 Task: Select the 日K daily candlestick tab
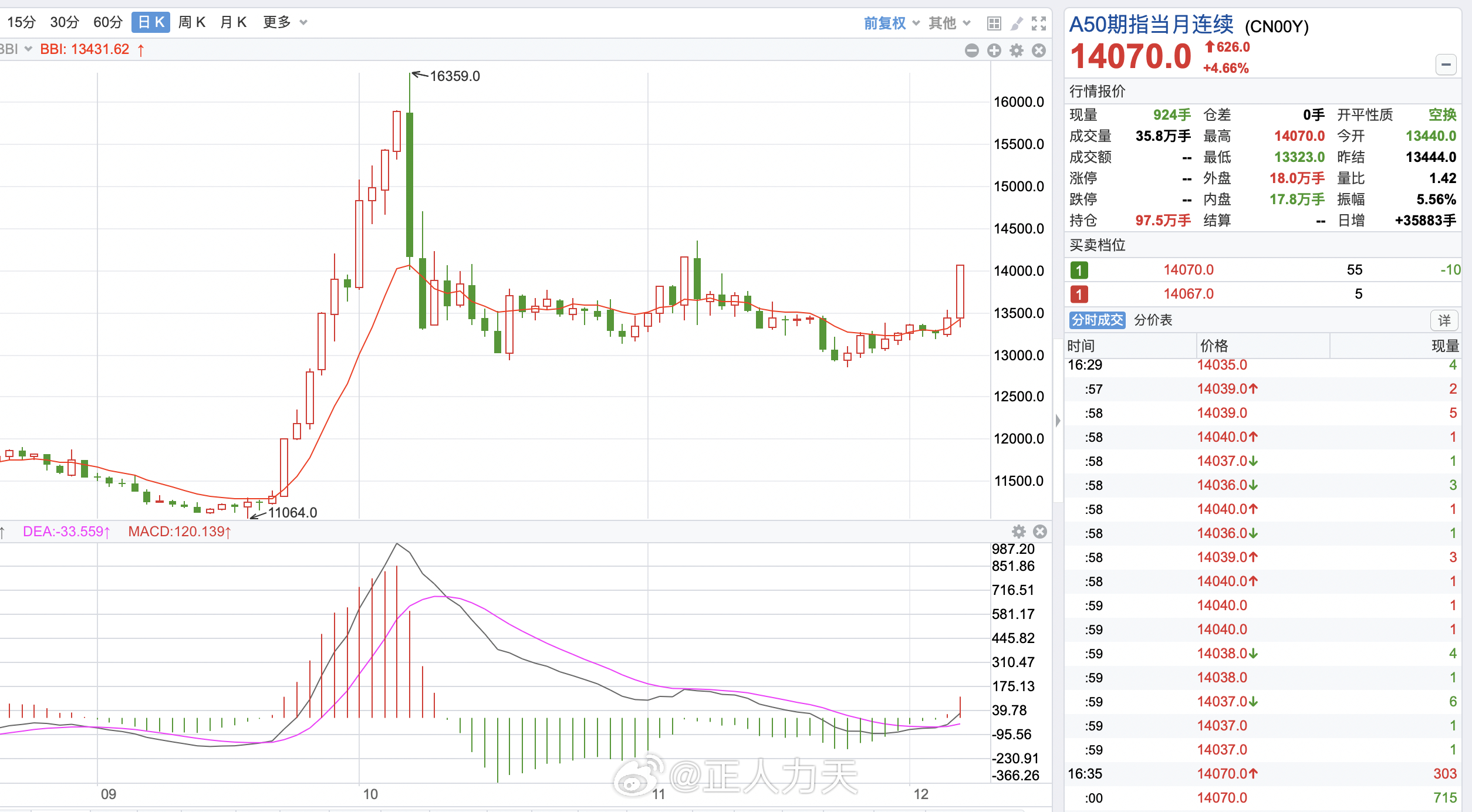pos(151,22)
